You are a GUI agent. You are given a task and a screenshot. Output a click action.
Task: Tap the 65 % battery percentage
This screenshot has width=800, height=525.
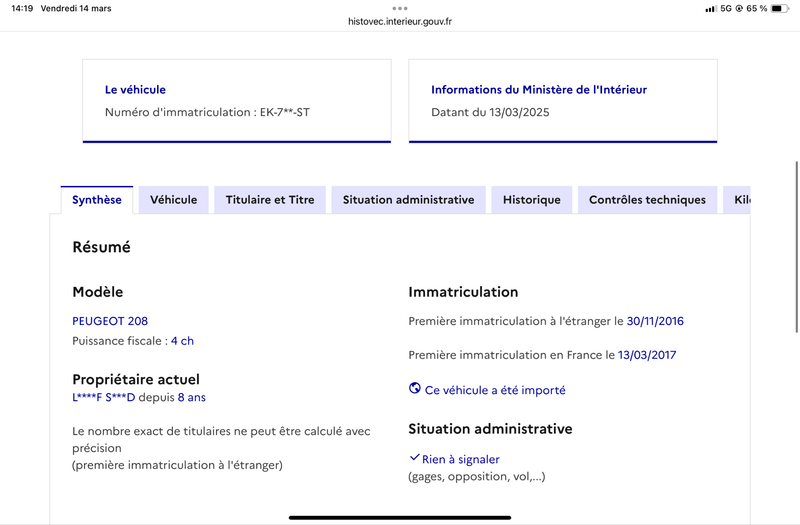tap(757, 9)
